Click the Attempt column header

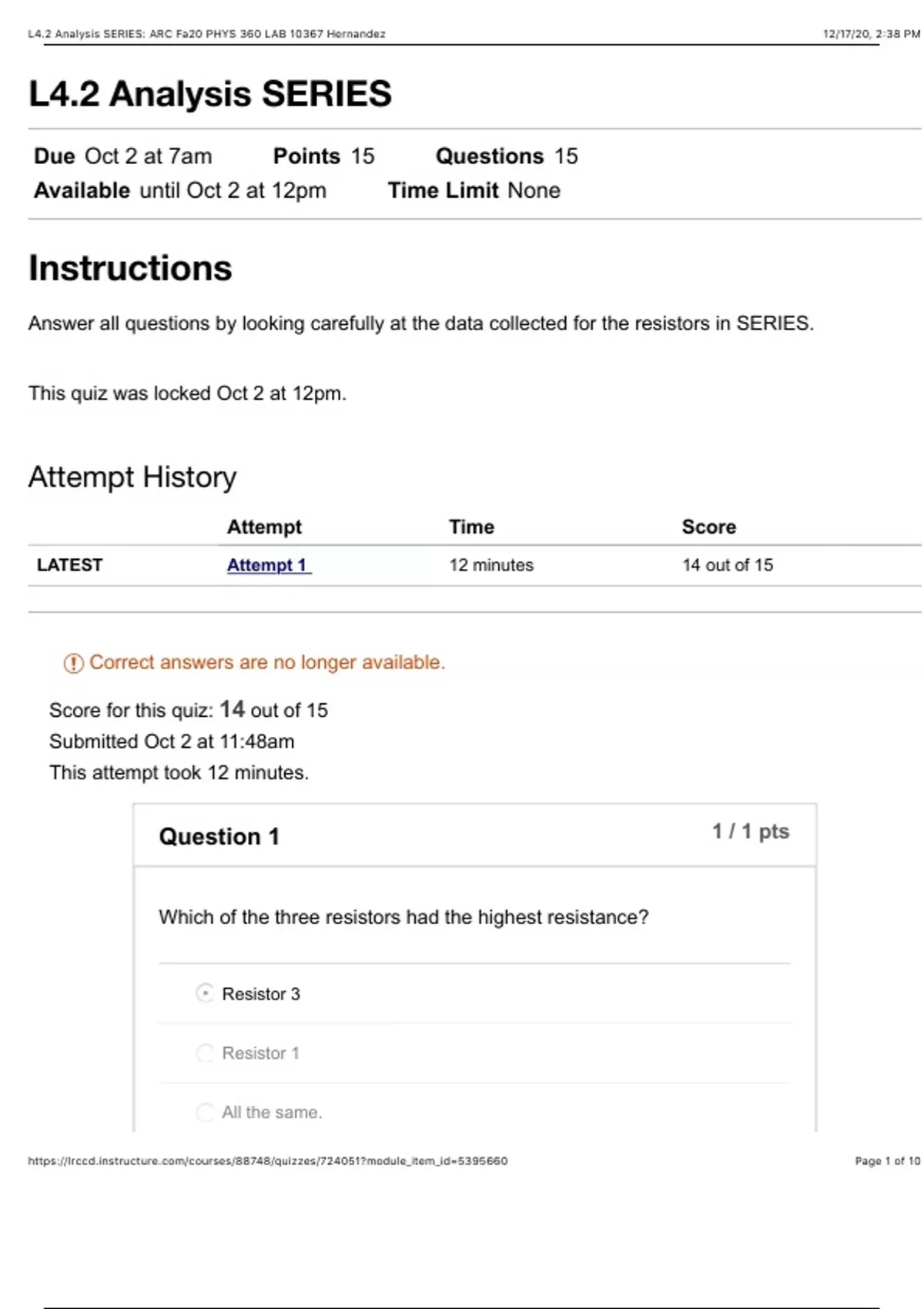pos(264,527)
